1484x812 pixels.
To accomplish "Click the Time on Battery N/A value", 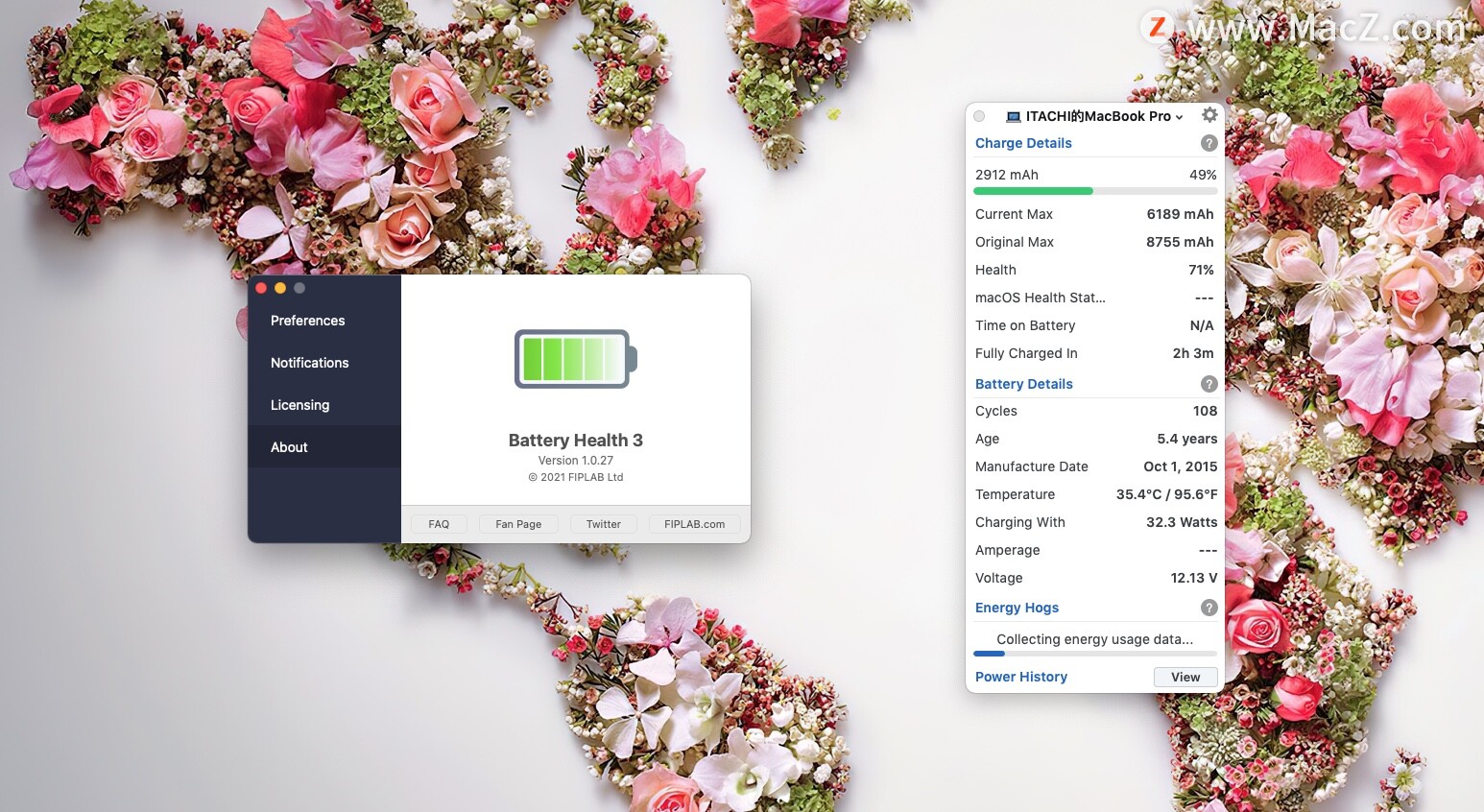I will pyautogui.click(x=1202, y=325).
